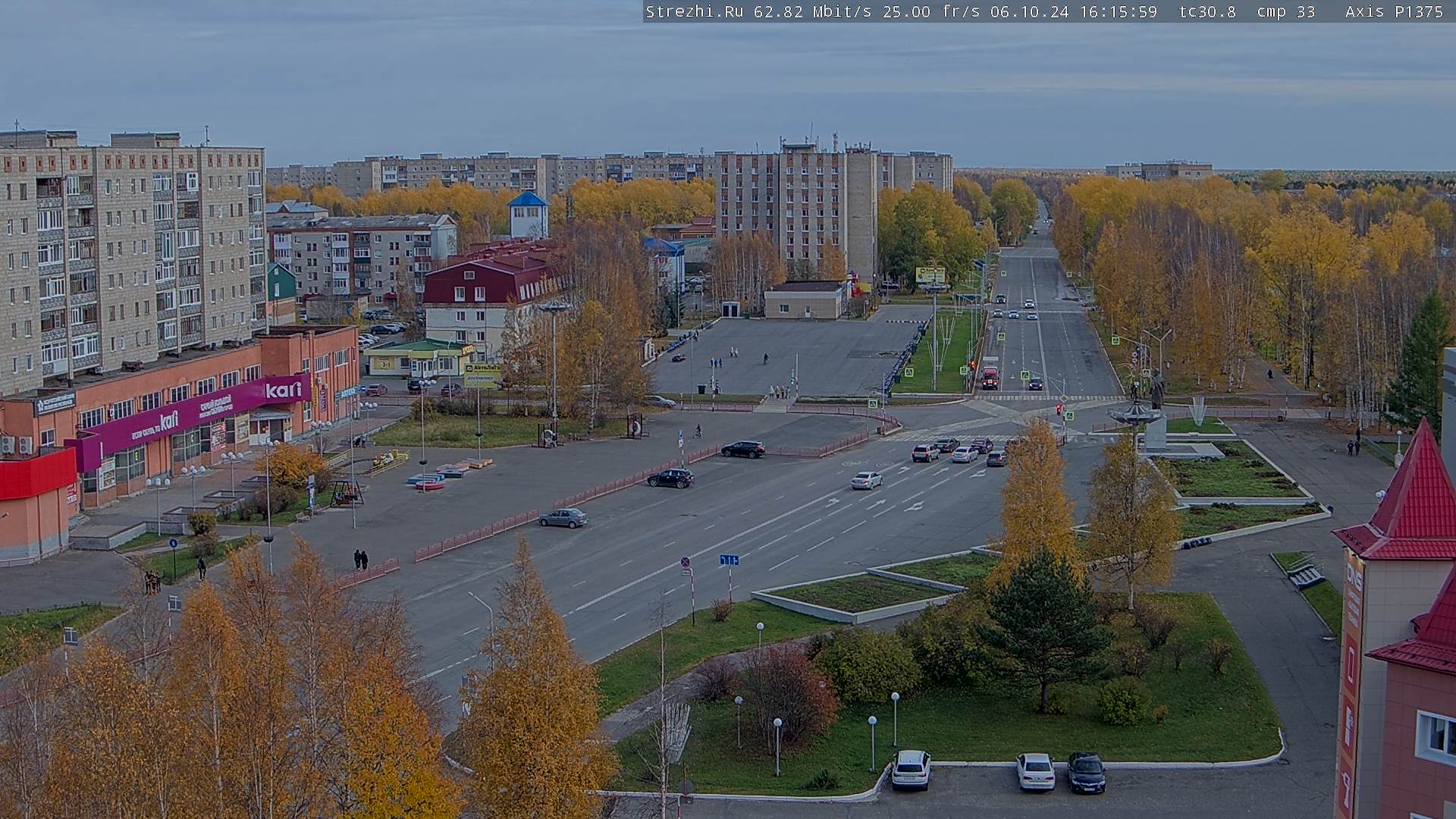Screen dimensions: 1456x819
Task: Select the tc30.8 overlay value
Action: pos(1207,11)
